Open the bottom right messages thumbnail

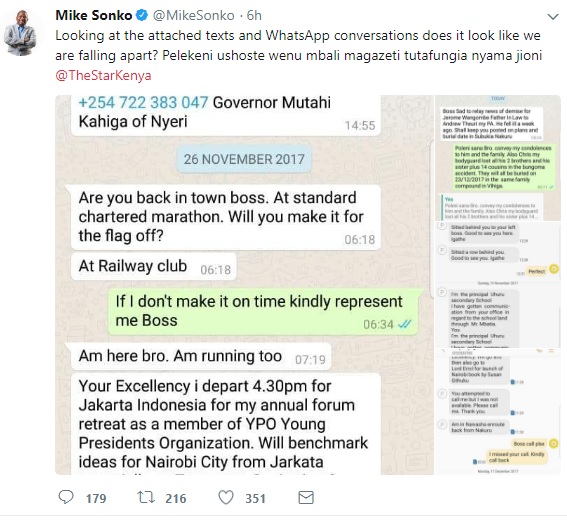498,412
